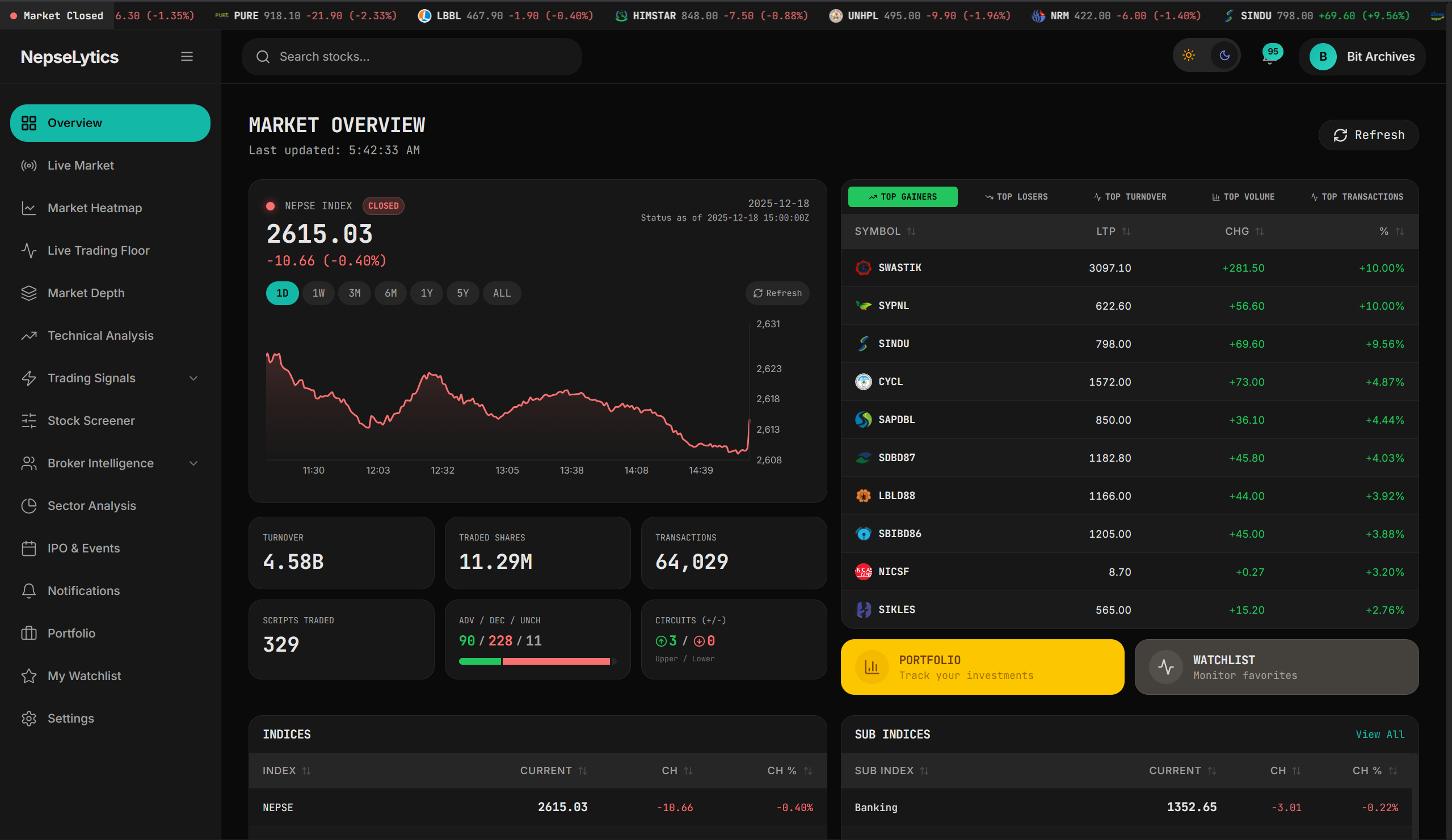Open Technical Analysis from the sidebar

click(100, 335)
